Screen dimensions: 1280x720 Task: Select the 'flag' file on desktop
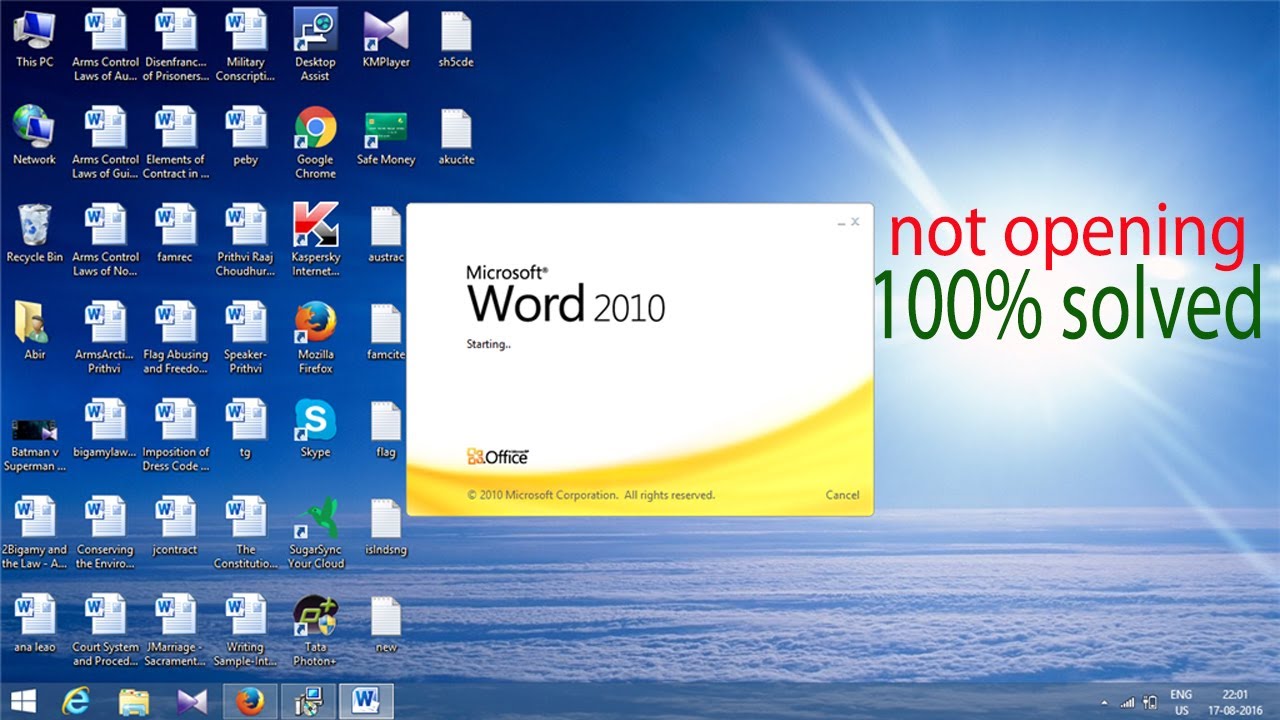386,429
